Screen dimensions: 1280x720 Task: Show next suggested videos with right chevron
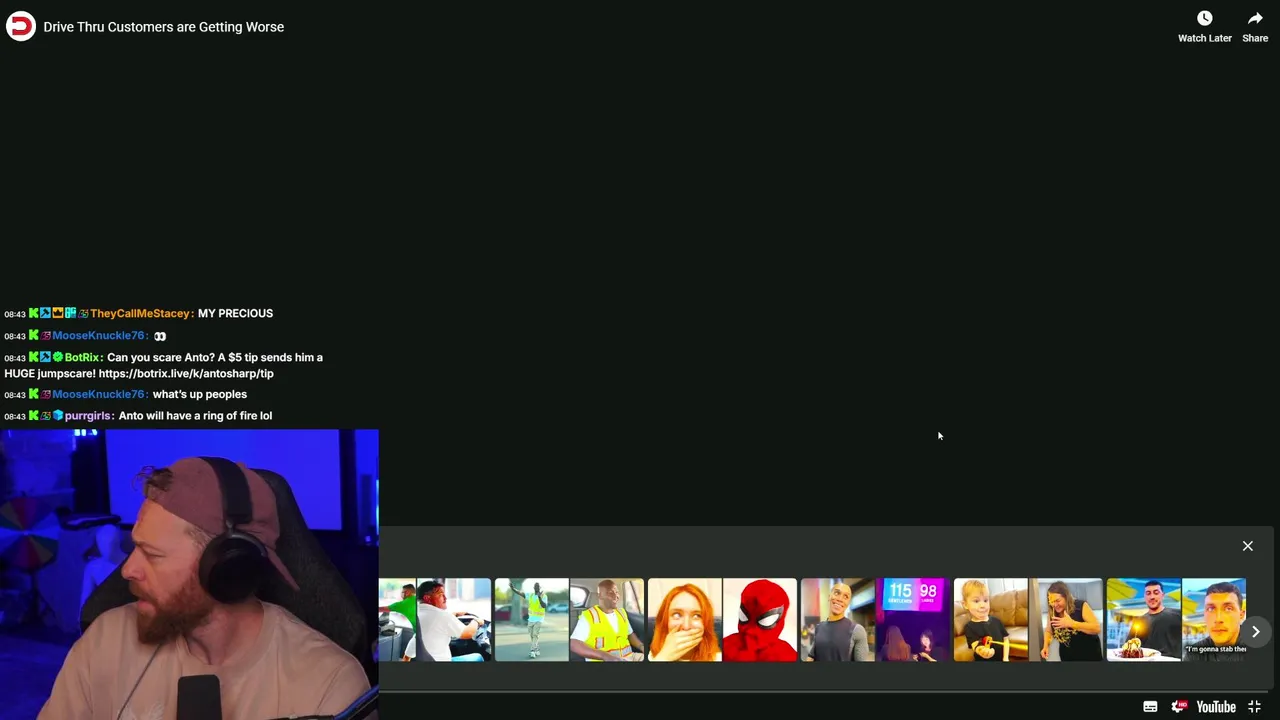coord(1255,631)
